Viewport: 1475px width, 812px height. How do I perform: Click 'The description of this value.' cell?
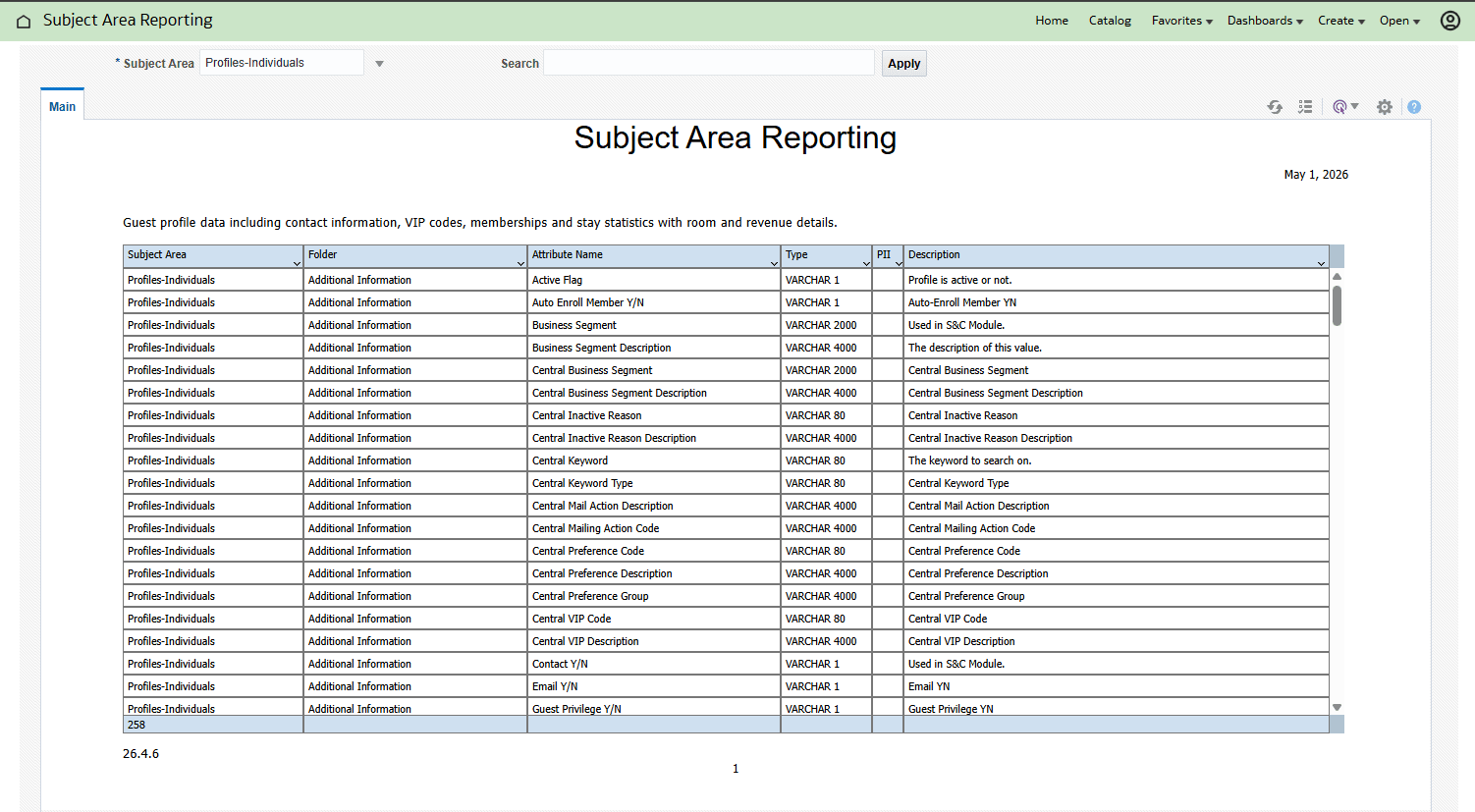tap(1116, 348)
